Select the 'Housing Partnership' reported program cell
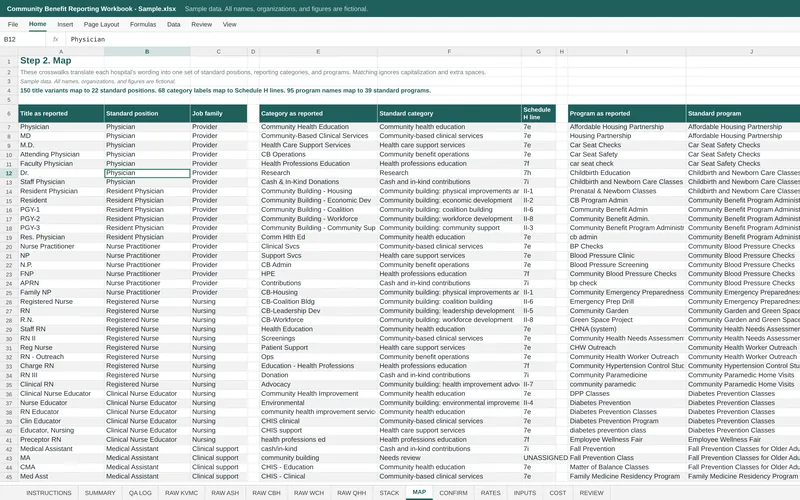Screen dimensions: 800x500 coord(627,136)
